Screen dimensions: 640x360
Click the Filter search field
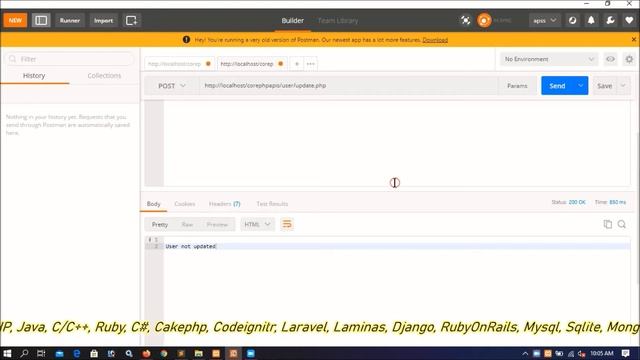[x=70, y=59]
